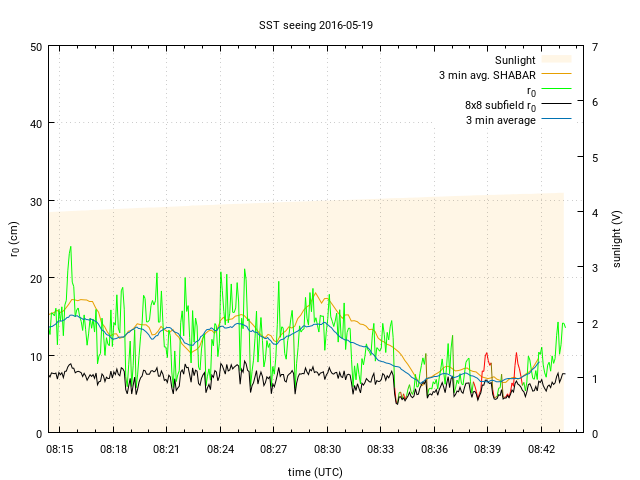Select the "3 min avg. SHABAR" legend text
Viewport: 640px width, 480px height.
click(487, 75)
